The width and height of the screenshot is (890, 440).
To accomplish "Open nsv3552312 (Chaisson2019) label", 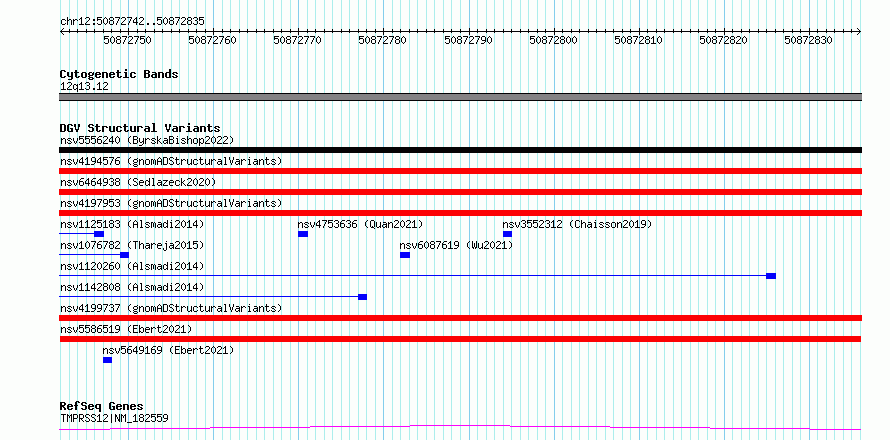I will pyautogui.click(x=577, y=224).
